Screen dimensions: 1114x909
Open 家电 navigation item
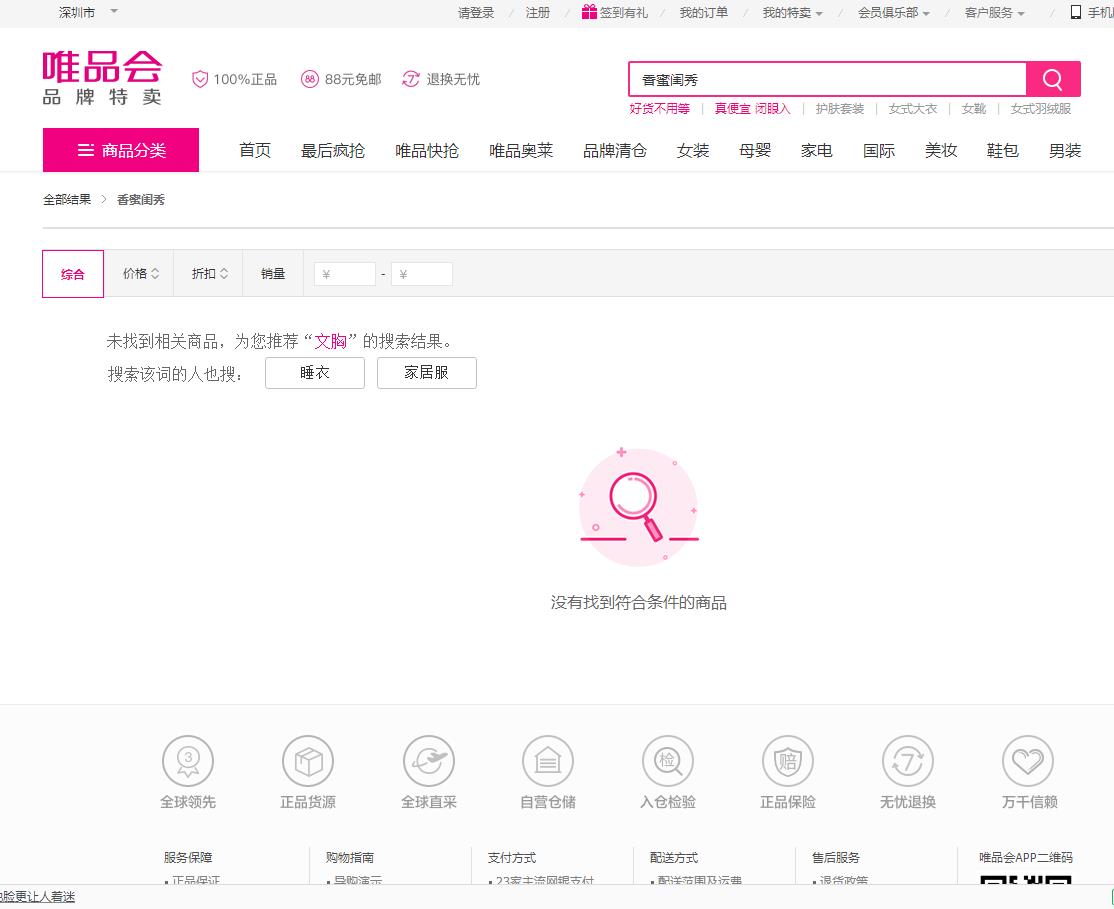817,151
